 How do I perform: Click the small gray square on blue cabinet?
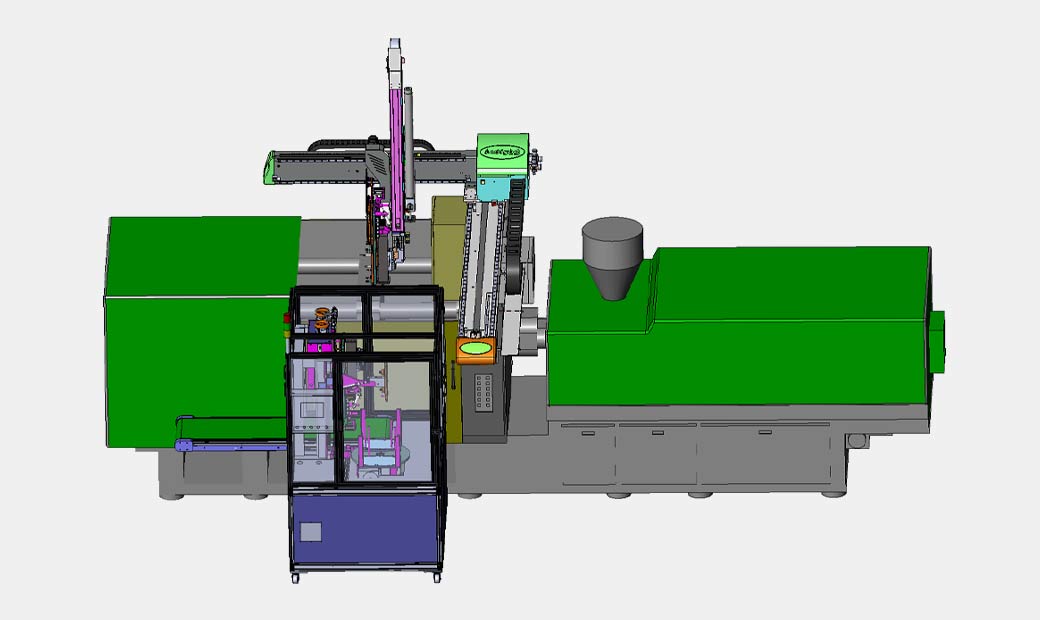(x=311, y=531)
